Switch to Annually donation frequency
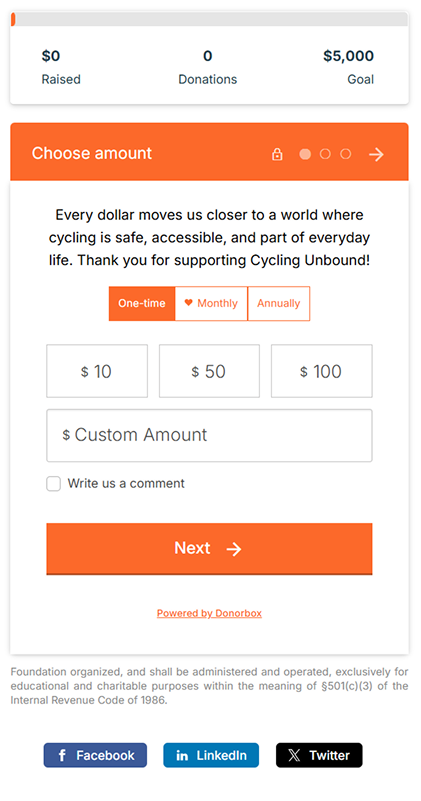Image resolution: width=421 pixels, height=801 pixels. (278, 303)
